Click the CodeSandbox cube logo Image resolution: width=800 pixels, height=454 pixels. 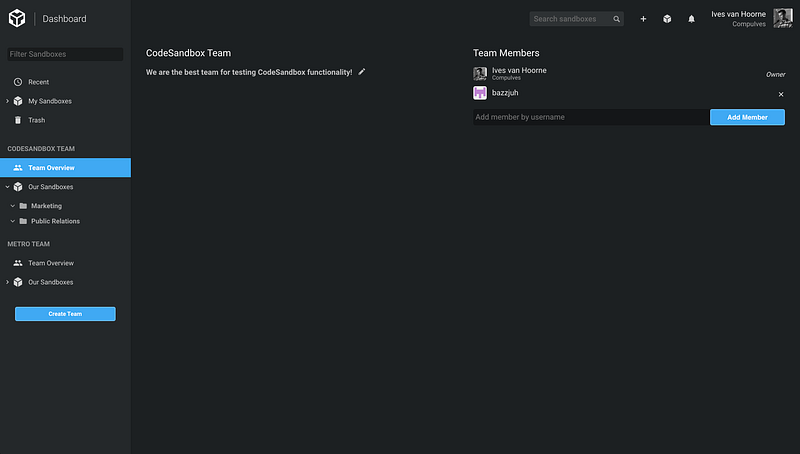17,18
